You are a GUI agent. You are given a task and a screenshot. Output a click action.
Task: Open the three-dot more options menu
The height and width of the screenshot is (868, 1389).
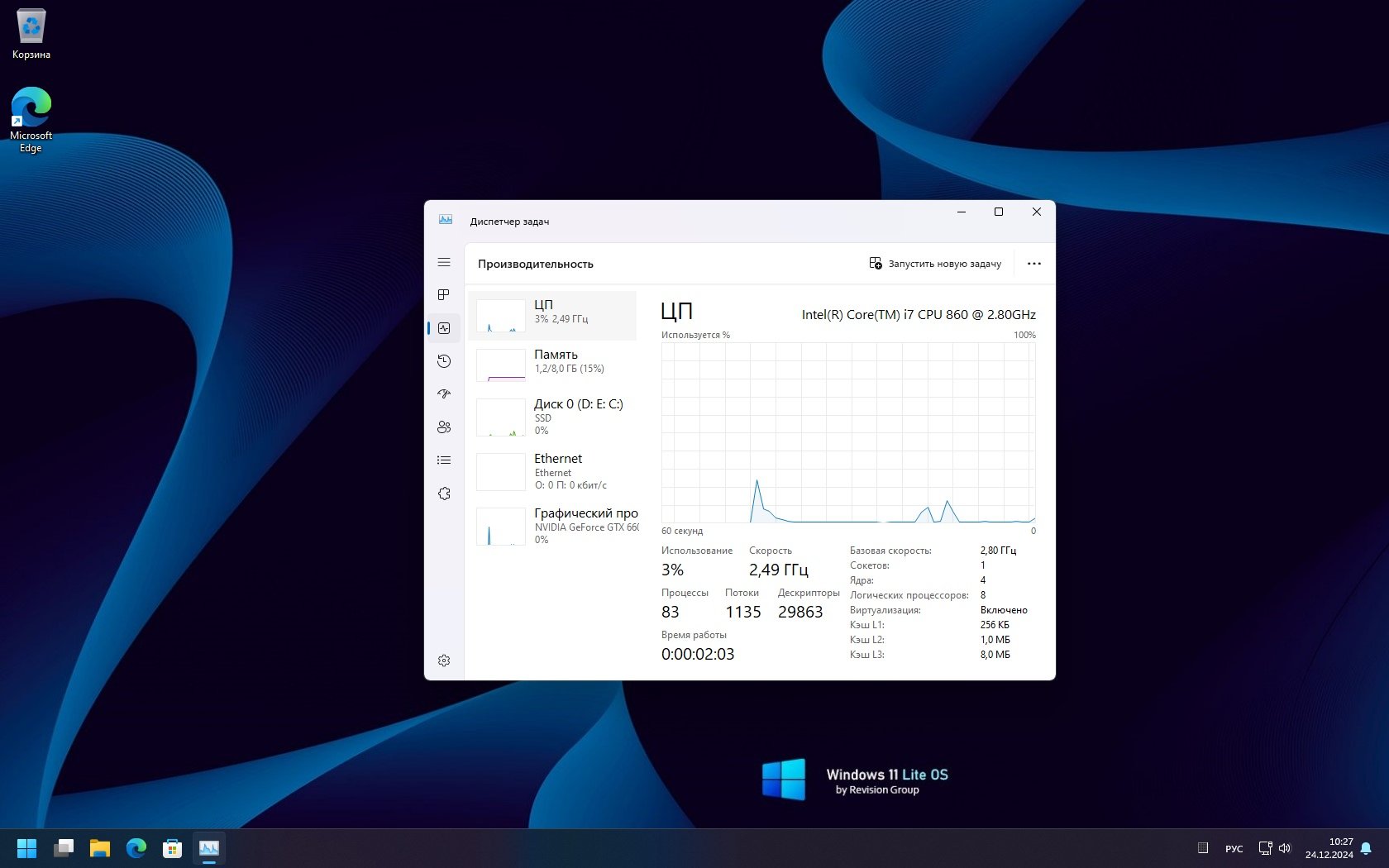point(1034,264)
